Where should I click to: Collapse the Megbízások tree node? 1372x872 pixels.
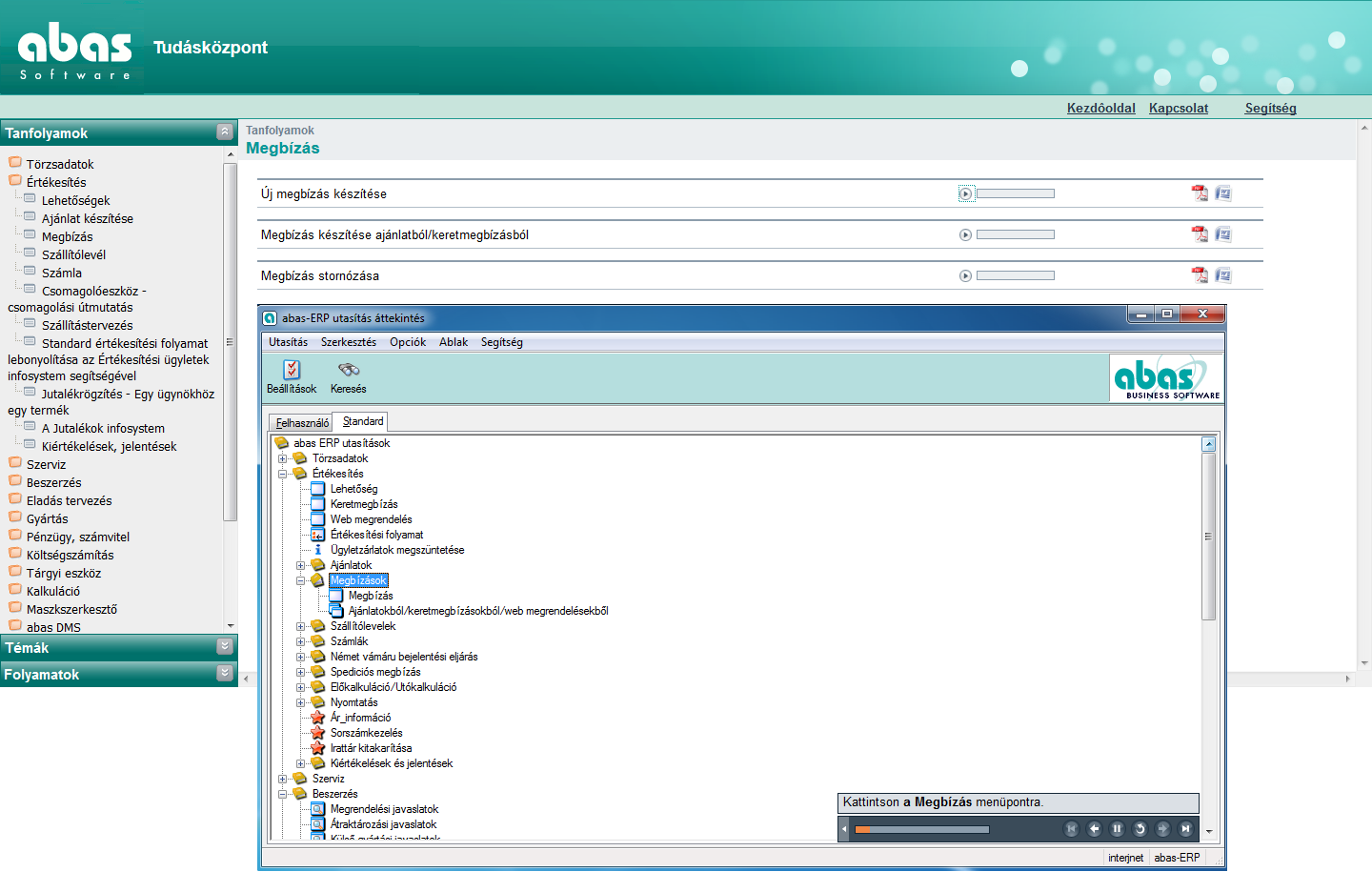[300, 580]
